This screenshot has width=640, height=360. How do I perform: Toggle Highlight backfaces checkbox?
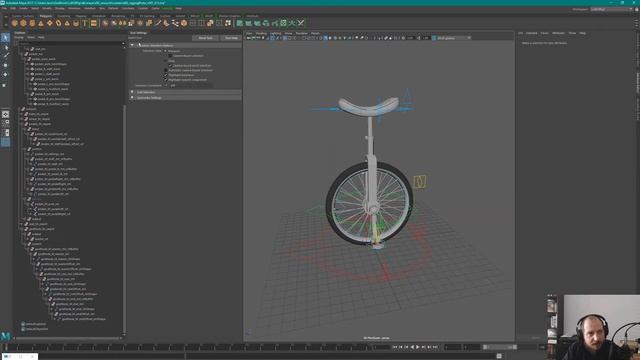[x=166, y=75]
